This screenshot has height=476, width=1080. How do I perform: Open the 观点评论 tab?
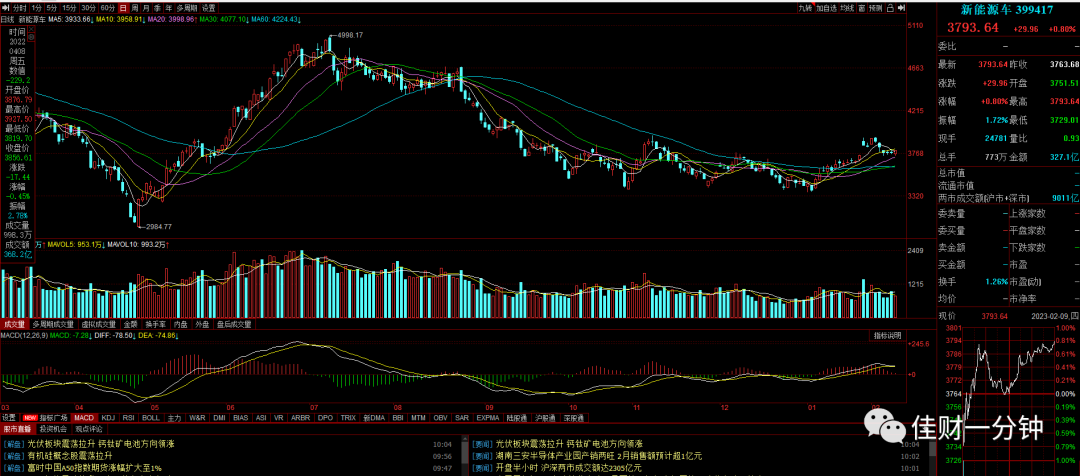click(89, 428)
